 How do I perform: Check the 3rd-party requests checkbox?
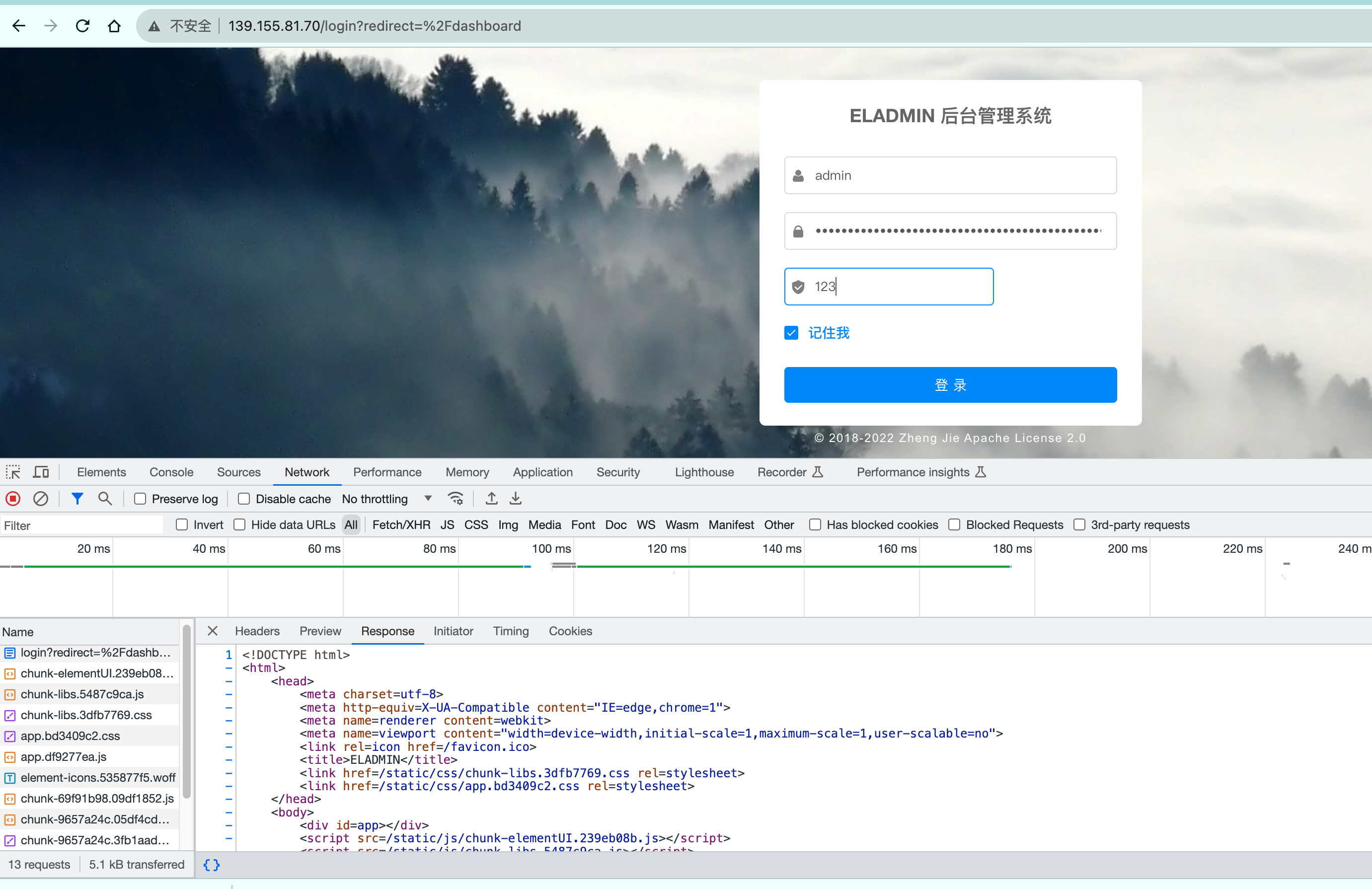1079,524
